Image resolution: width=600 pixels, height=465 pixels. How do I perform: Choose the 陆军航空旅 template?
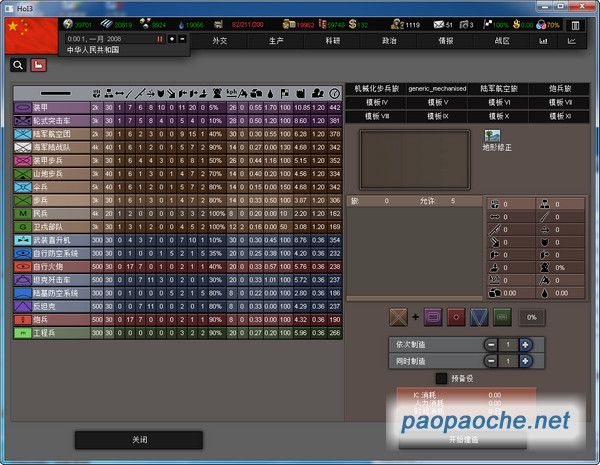(x=499, y=89)
